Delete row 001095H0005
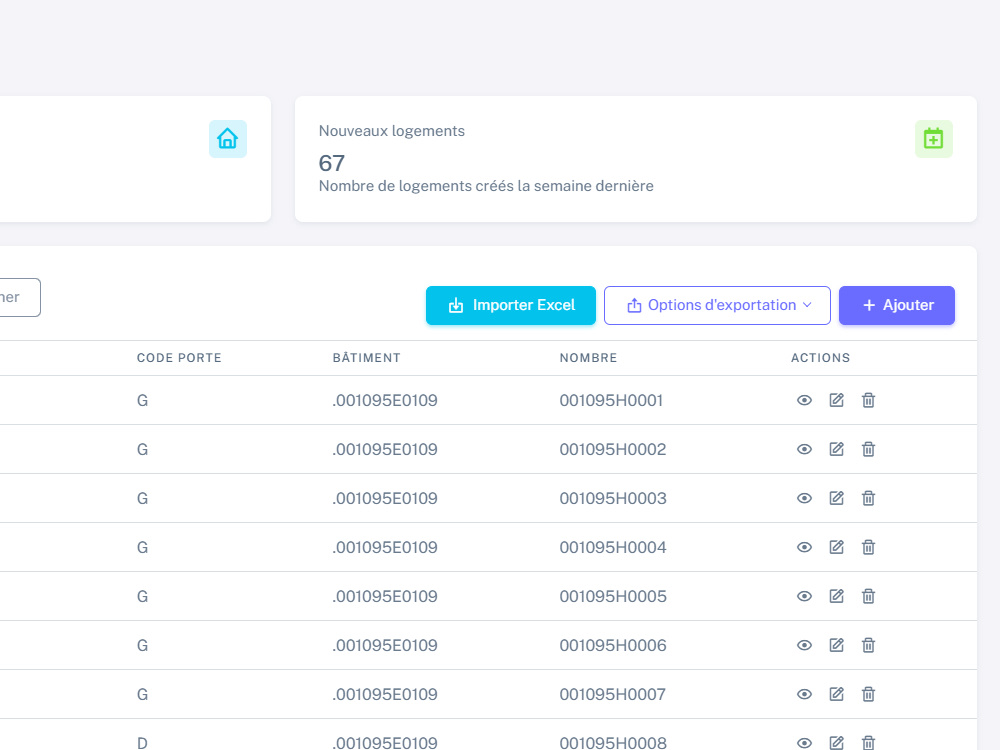1000x750 pixels. [x=868, y=596]
